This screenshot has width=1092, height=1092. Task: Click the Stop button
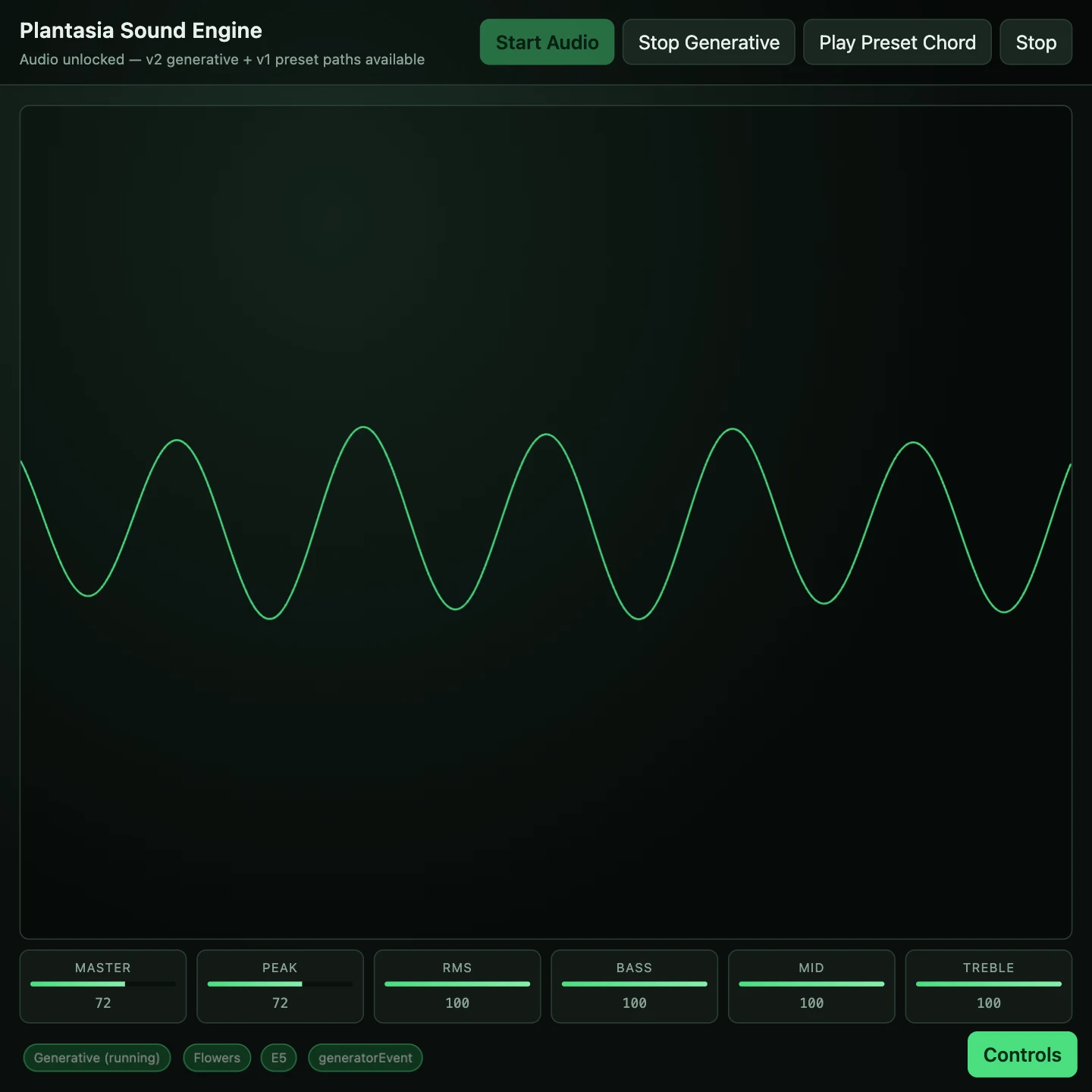point(1036,42)
